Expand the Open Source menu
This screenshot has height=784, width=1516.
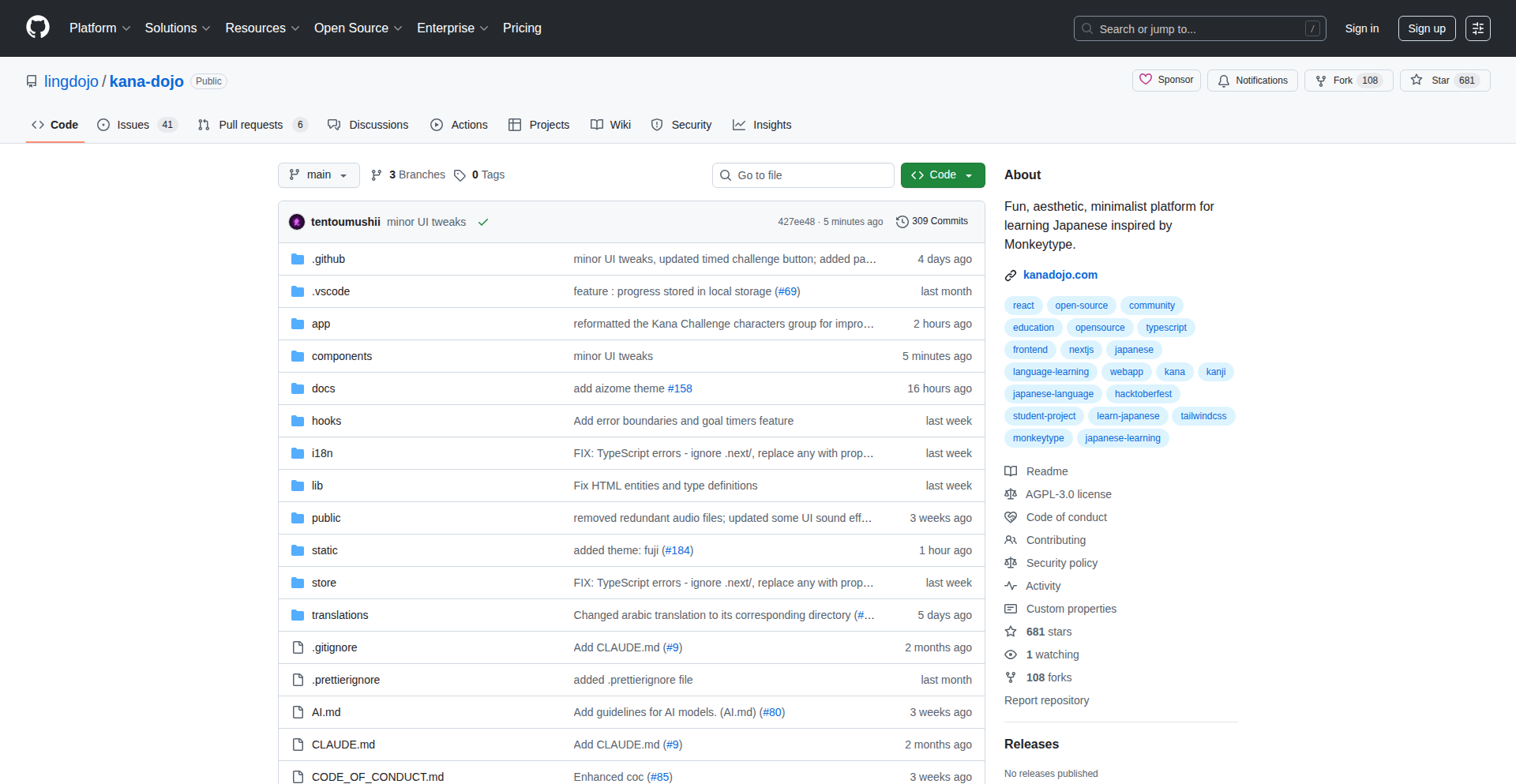click(358, 28)
